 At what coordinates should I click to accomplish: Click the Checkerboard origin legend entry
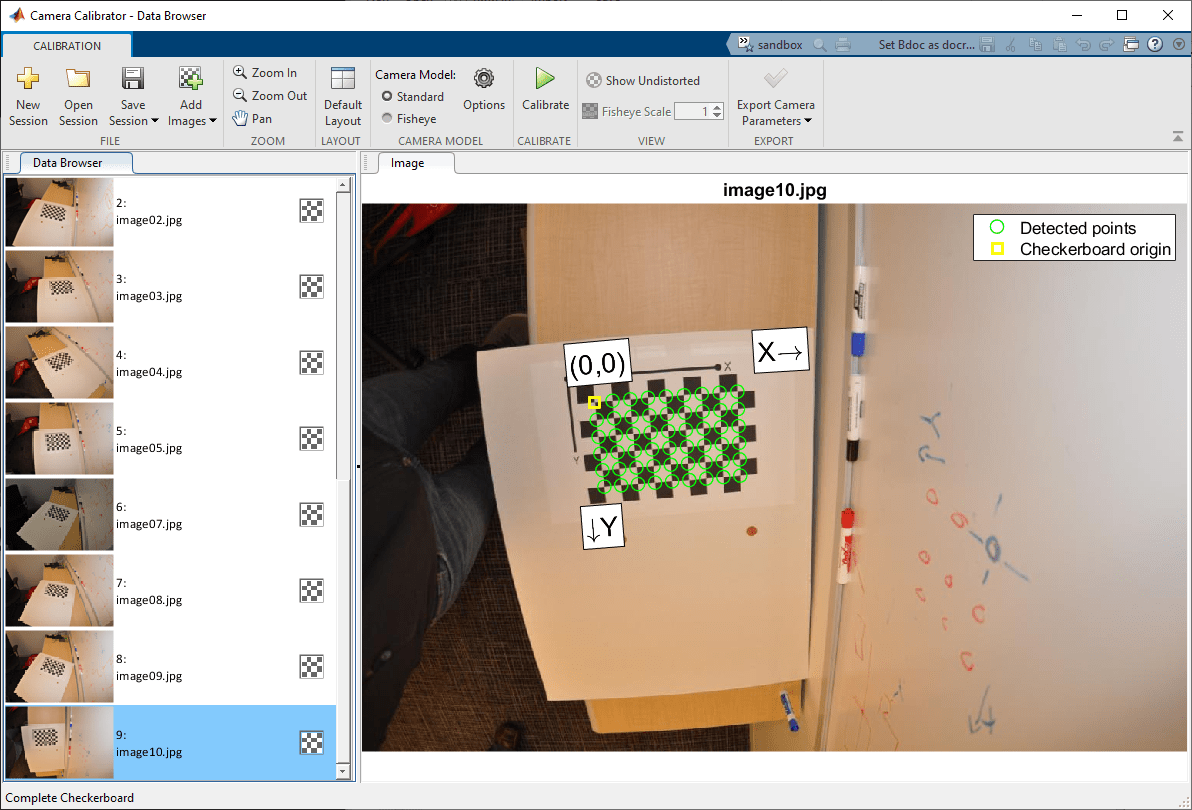point(1080,249)
